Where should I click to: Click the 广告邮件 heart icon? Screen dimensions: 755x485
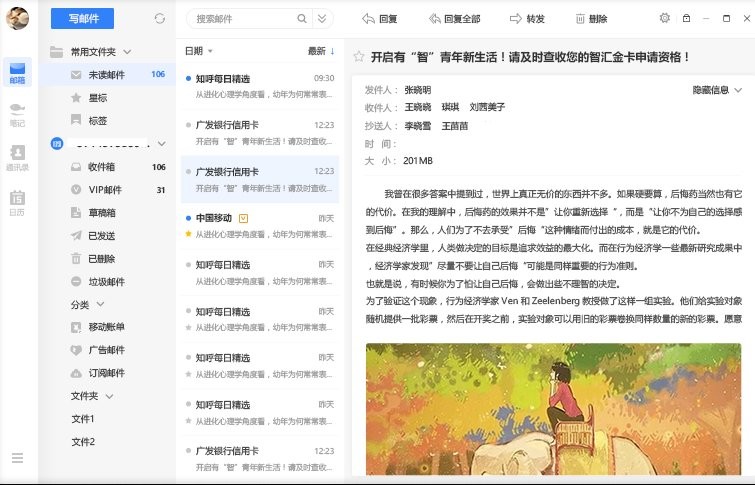76,350
